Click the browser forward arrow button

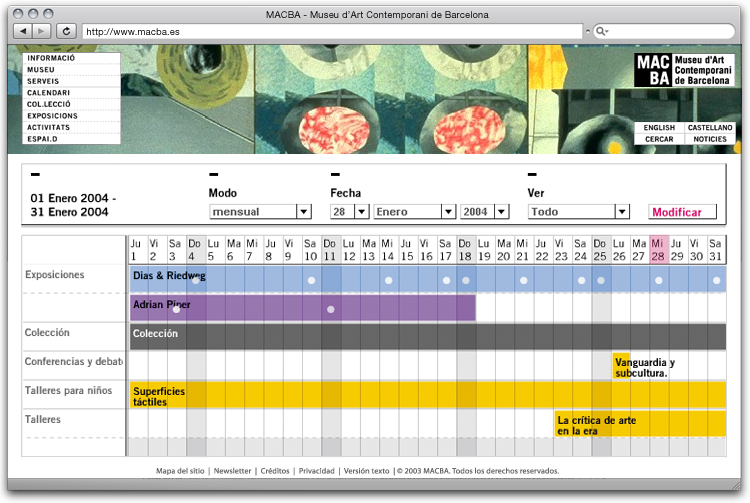pos(42,31)
